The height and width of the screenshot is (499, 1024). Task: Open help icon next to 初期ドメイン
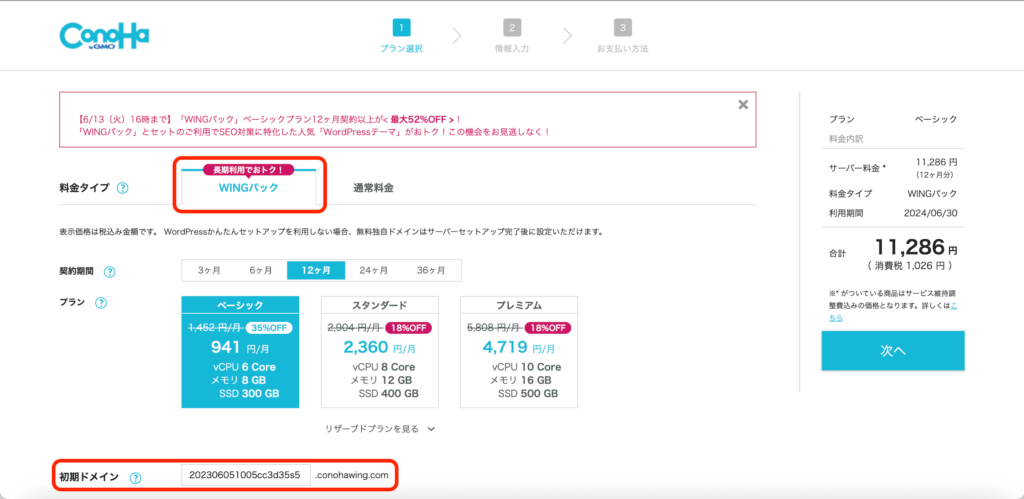point(135,477)
